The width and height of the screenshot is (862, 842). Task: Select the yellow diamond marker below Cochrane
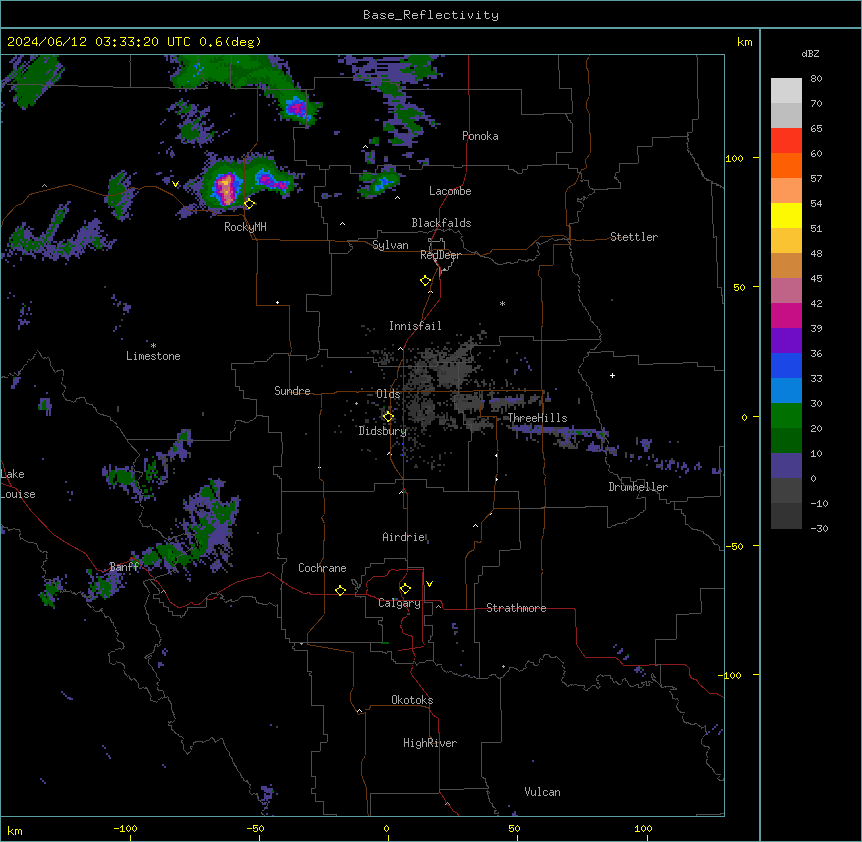340,590
